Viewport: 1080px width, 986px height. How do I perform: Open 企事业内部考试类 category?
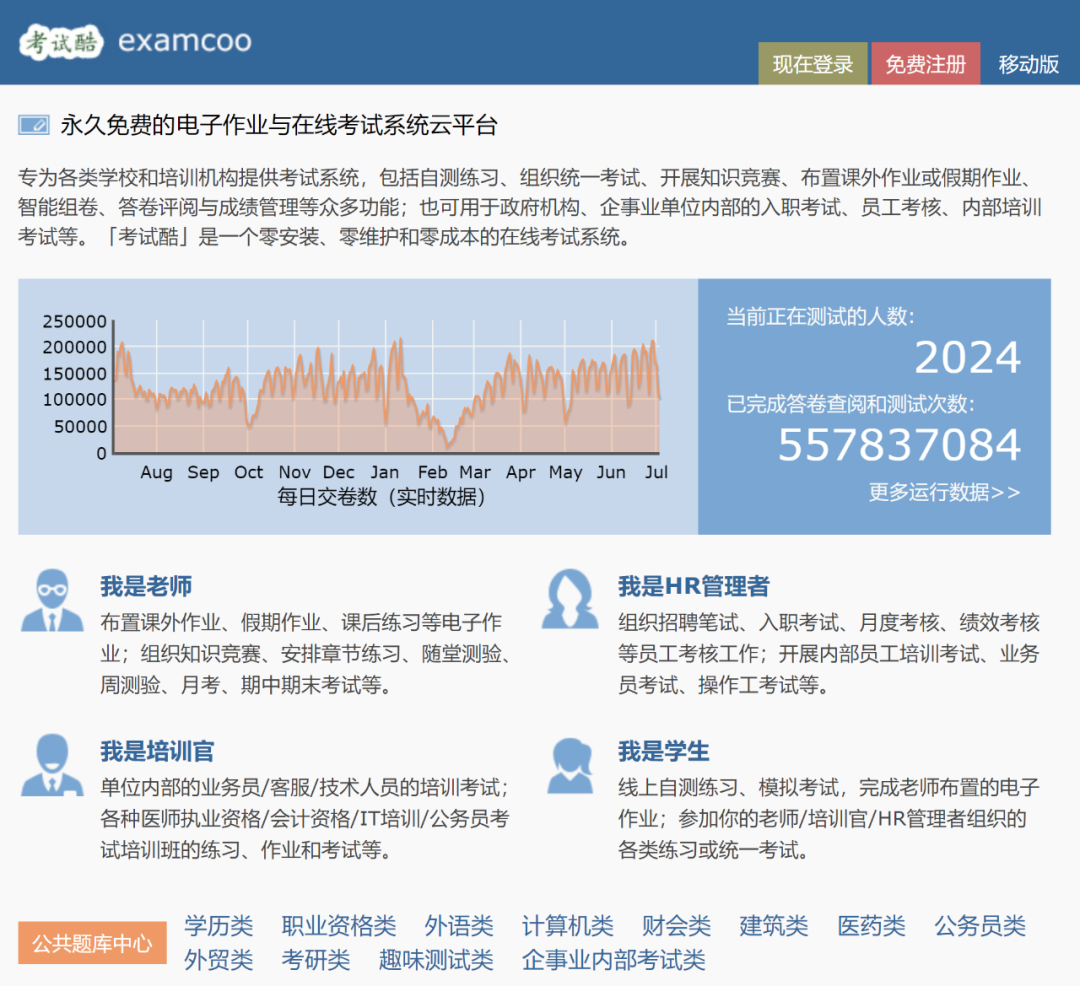pyautogui.click(x=613, y=960)
